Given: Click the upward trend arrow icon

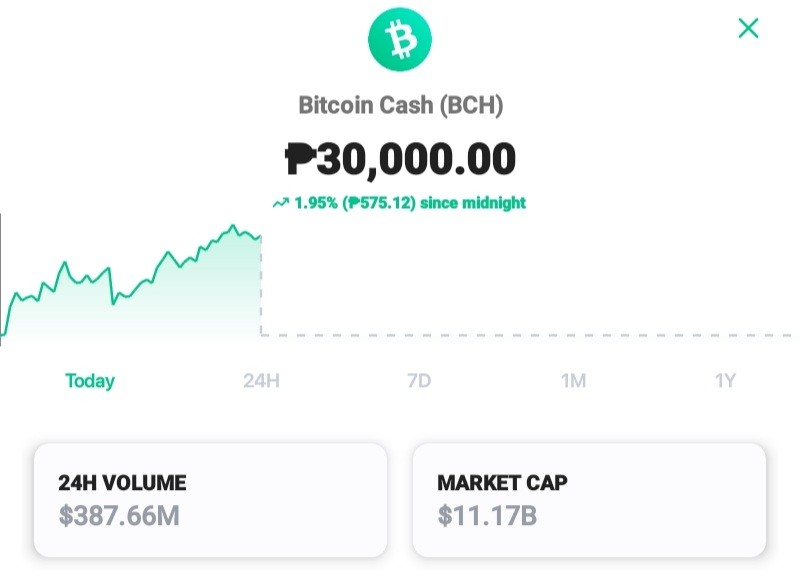Looking at the screenshot, I should (281, 203).
